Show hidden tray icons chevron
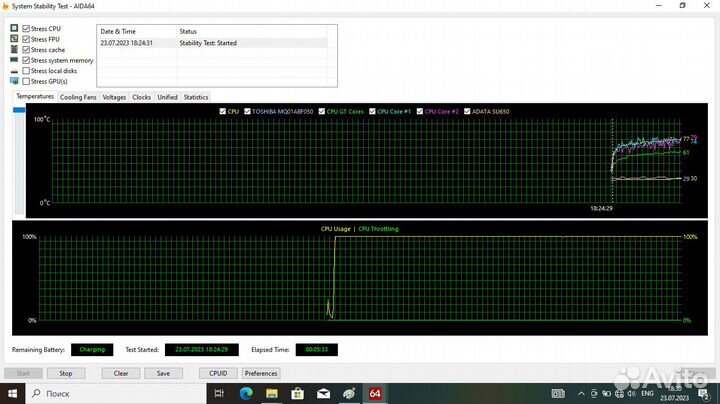This screenshot has height=404, width=720. tap(581, 393)
